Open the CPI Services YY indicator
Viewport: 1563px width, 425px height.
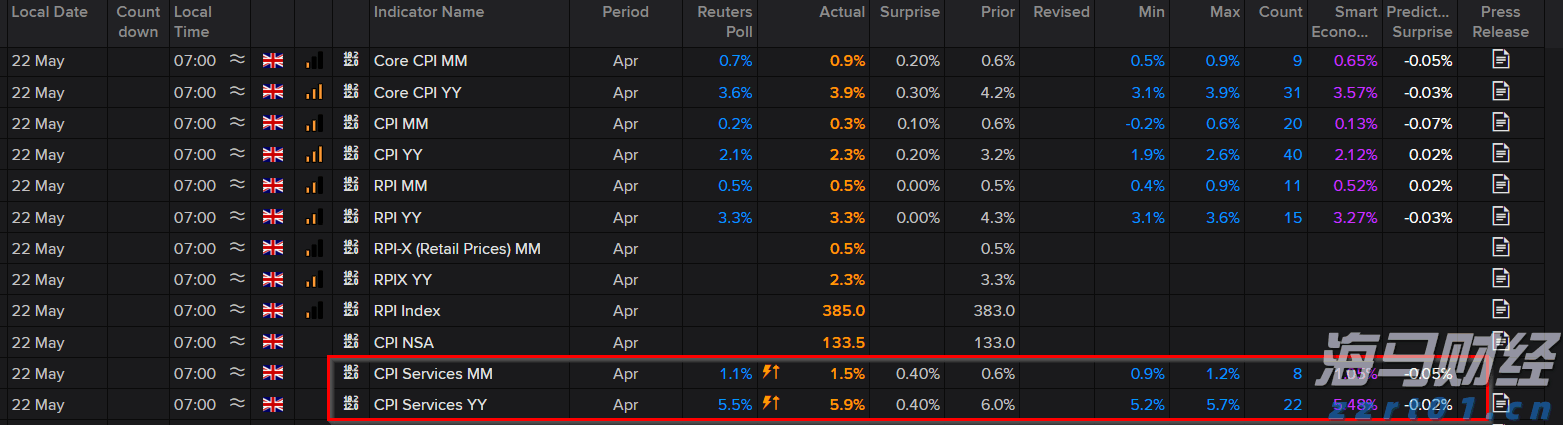[432, 405]
